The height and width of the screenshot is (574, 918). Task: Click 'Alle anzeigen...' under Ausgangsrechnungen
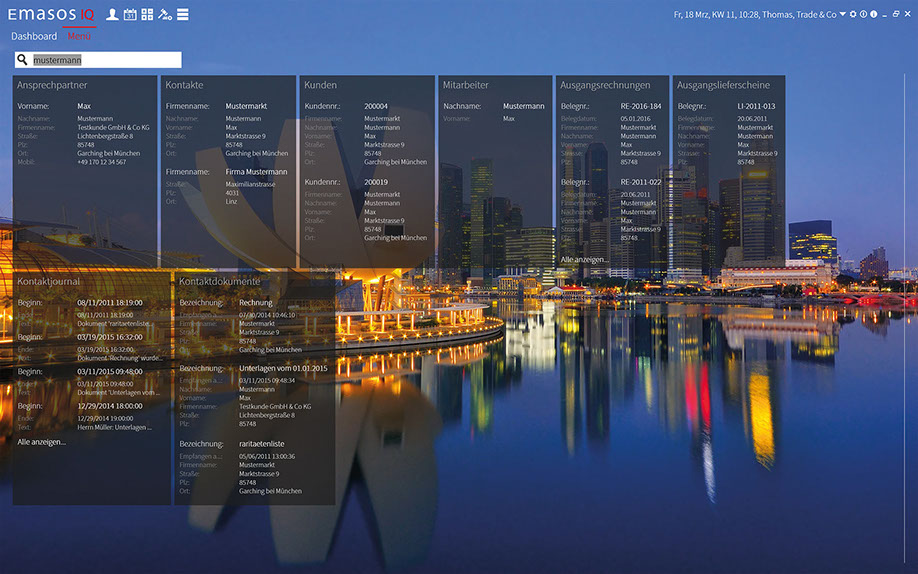[x=583, y=259]
